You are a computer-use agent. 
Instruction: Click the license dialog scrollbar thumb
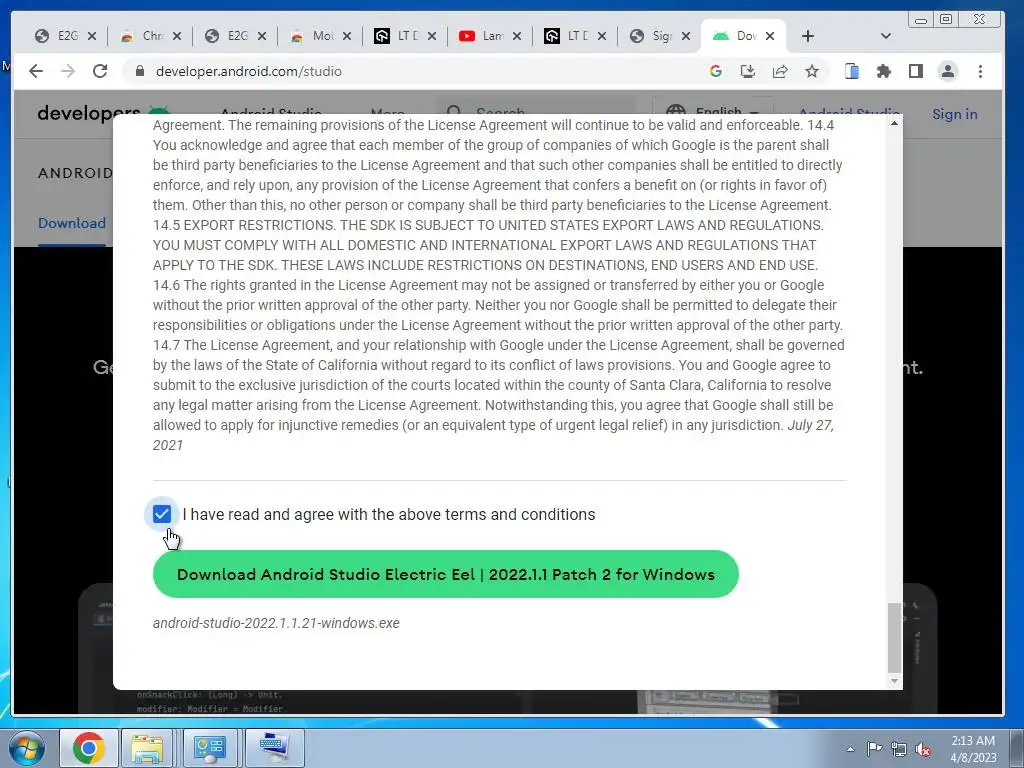click(894, 637)
